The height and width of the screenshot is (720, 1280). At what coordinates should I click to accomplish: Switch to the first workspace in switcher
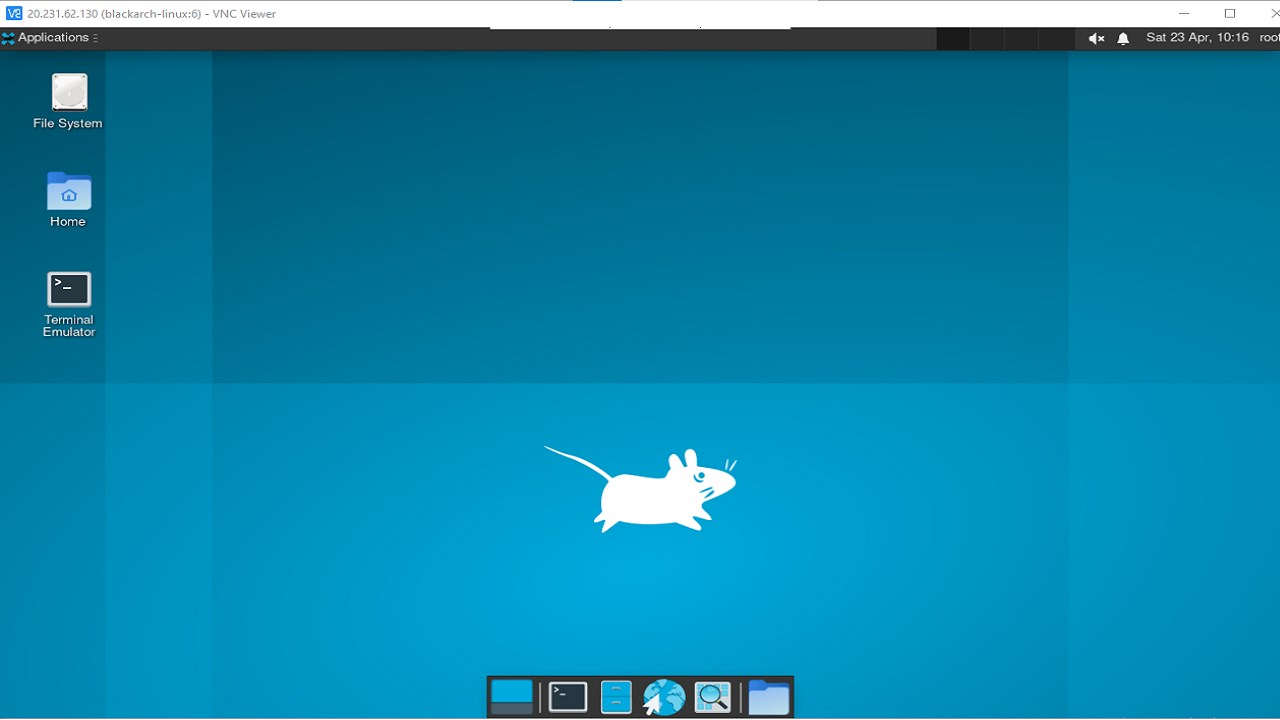[953, 38]
